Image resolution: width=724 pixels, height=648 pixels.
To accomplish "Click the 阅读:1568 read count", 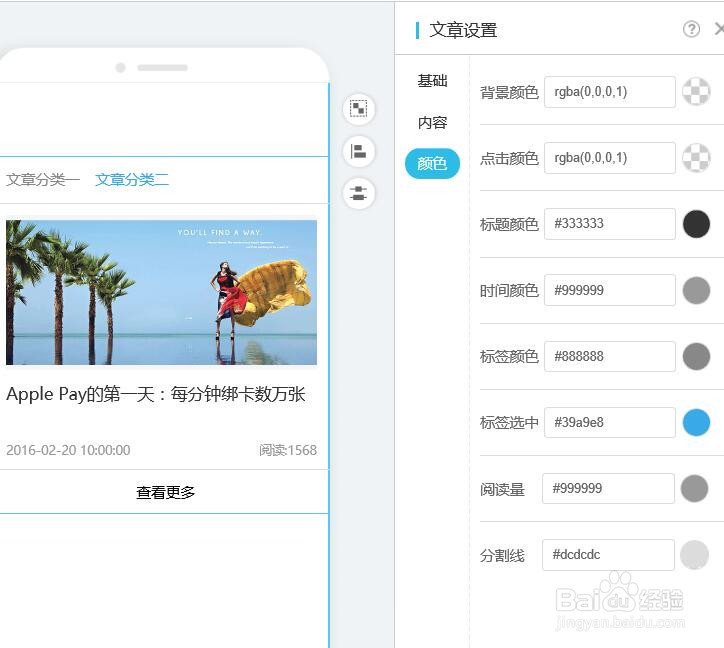I will pos(288,450).
